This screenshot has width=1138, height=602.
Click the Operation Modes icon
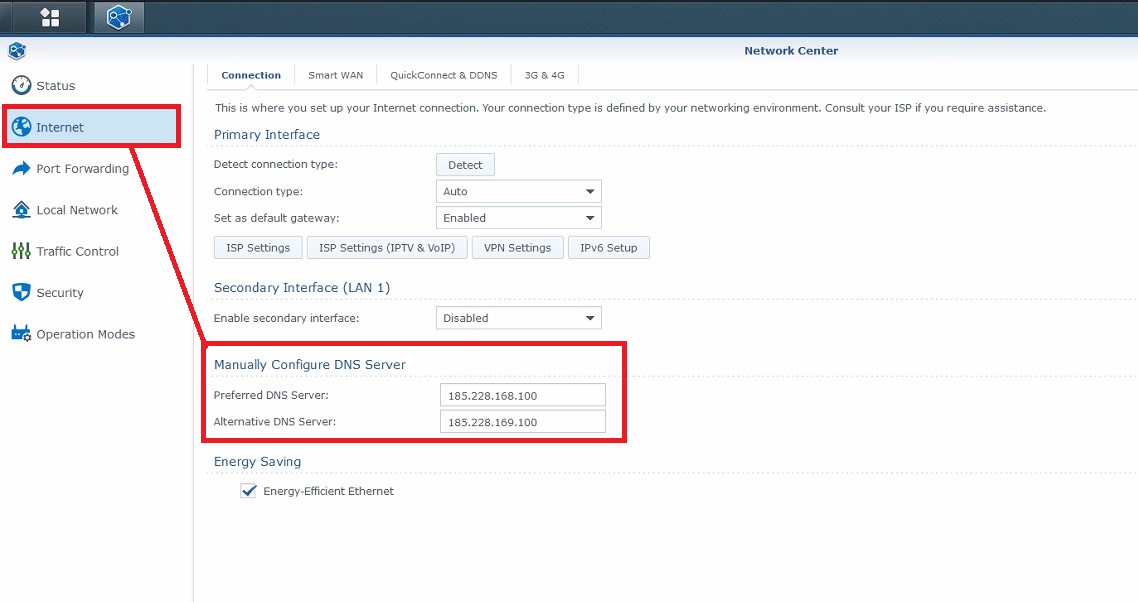(x=21, y=334)
